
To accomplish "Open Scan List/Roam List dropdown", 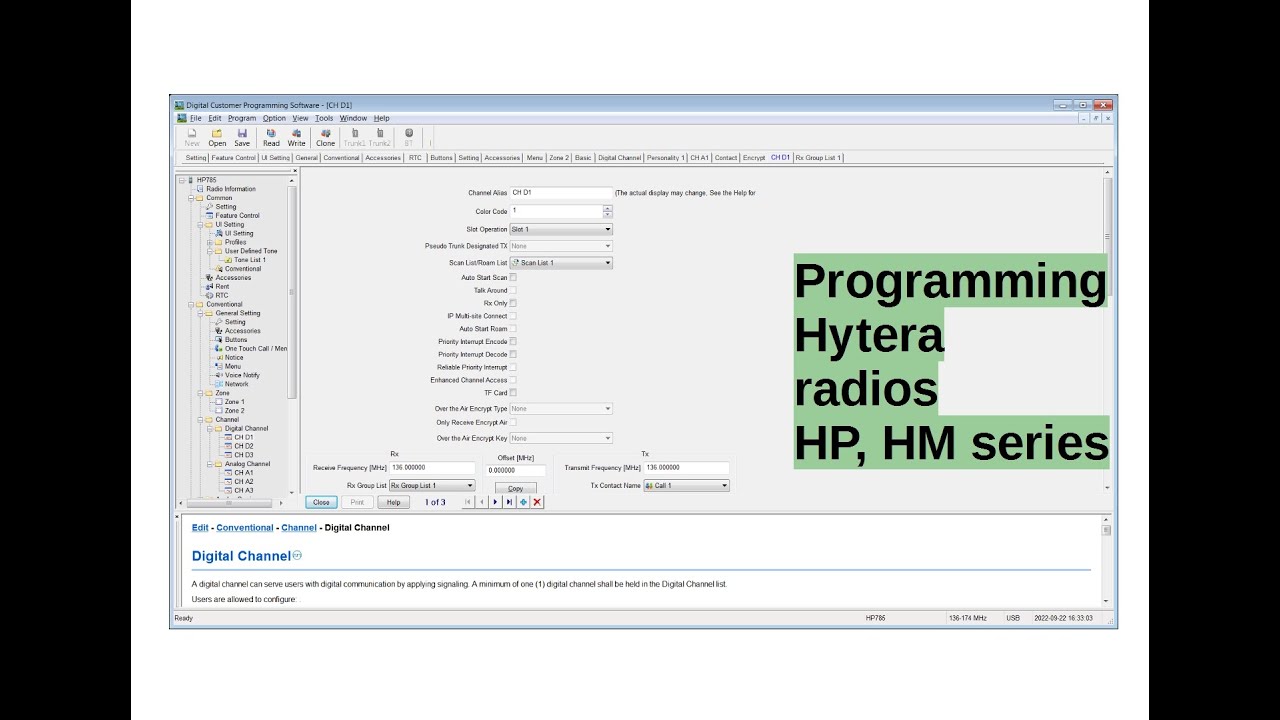I will click(x=561, y=263).
